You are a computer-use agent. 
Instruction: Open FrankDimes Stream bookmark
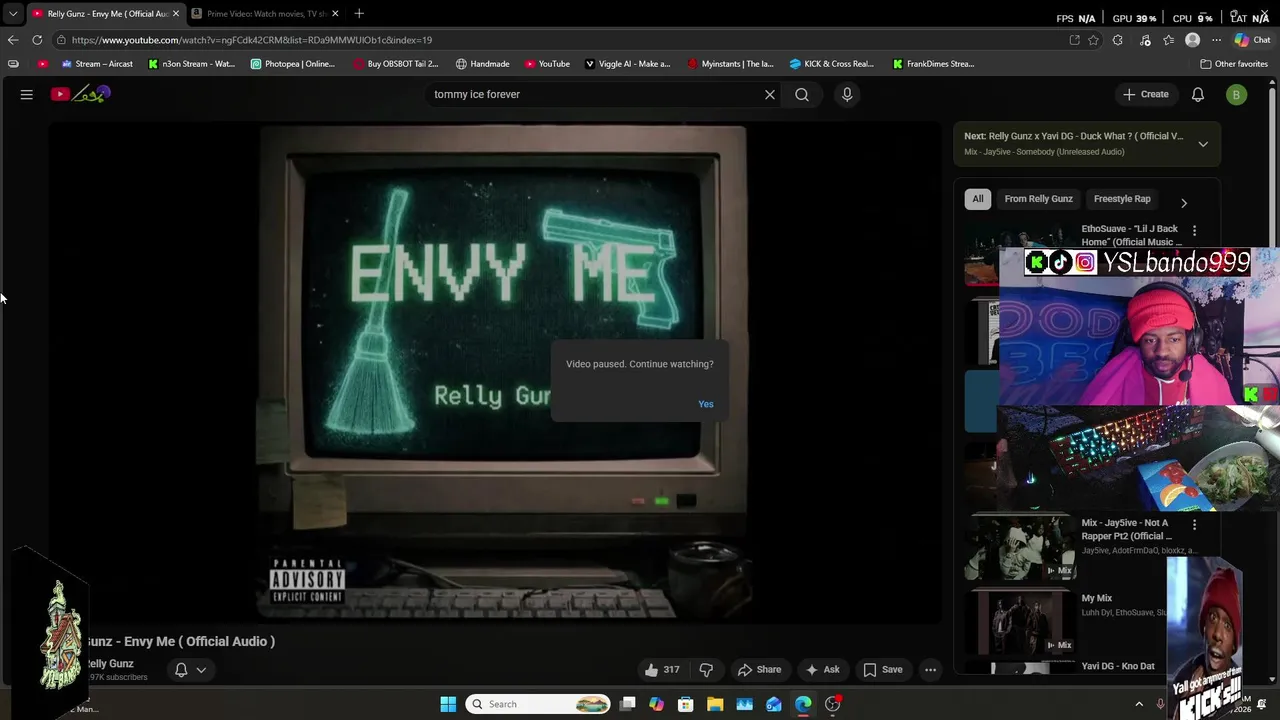(933, 64)
